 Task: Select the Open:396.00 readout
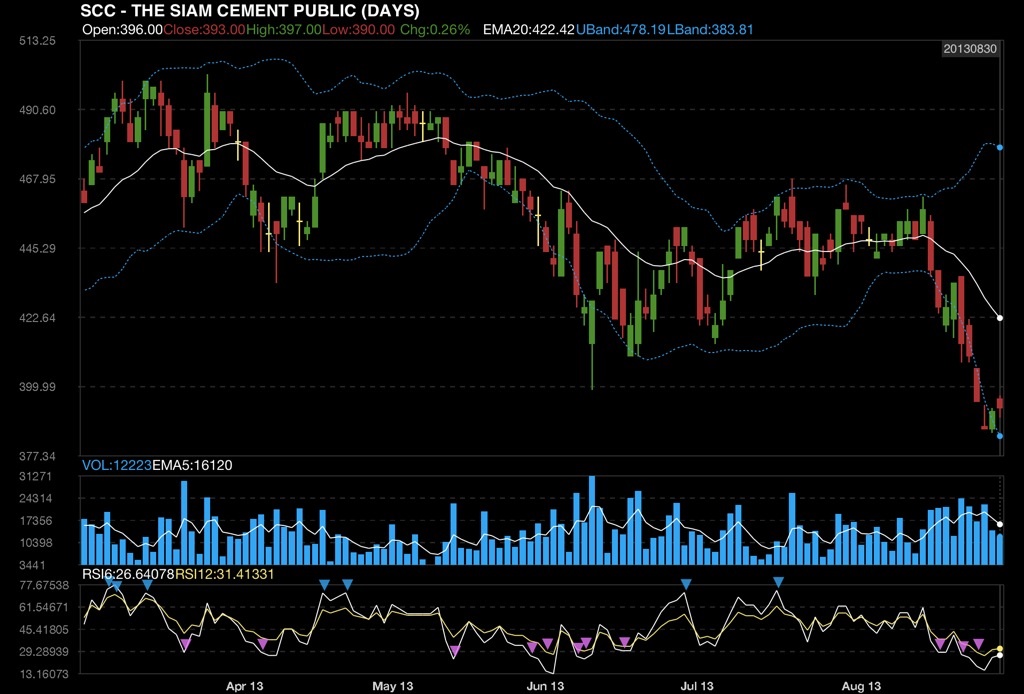[x=122, y=29]
